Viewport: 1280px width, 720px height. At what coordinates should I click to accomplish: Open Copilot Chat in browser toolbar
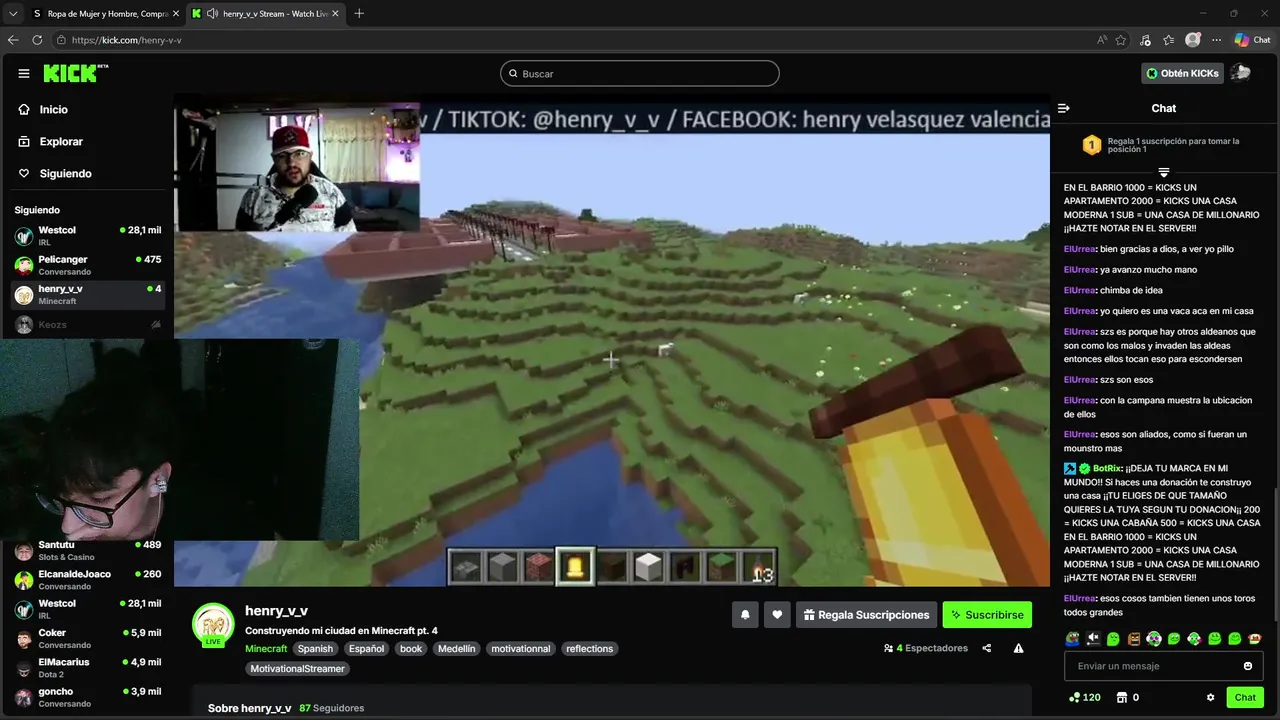pos(1253,40)
